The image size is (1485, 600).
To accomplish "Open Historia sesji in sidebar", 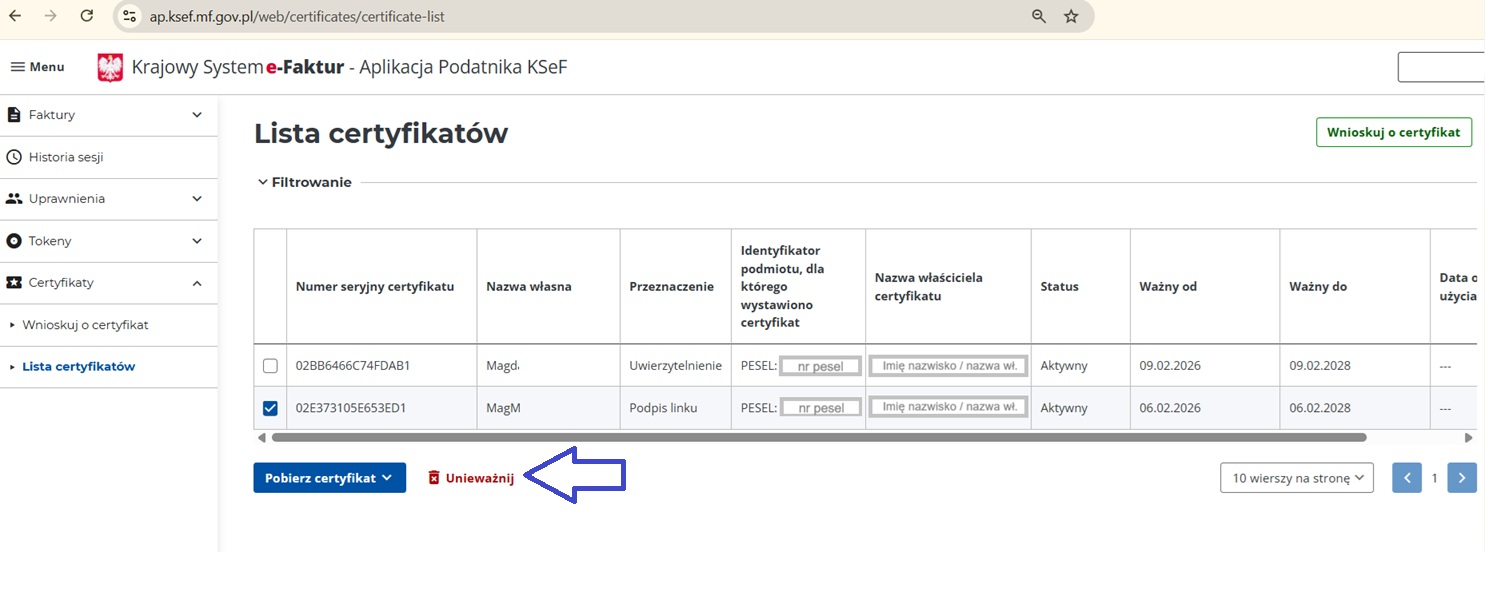I will point(66,157).
